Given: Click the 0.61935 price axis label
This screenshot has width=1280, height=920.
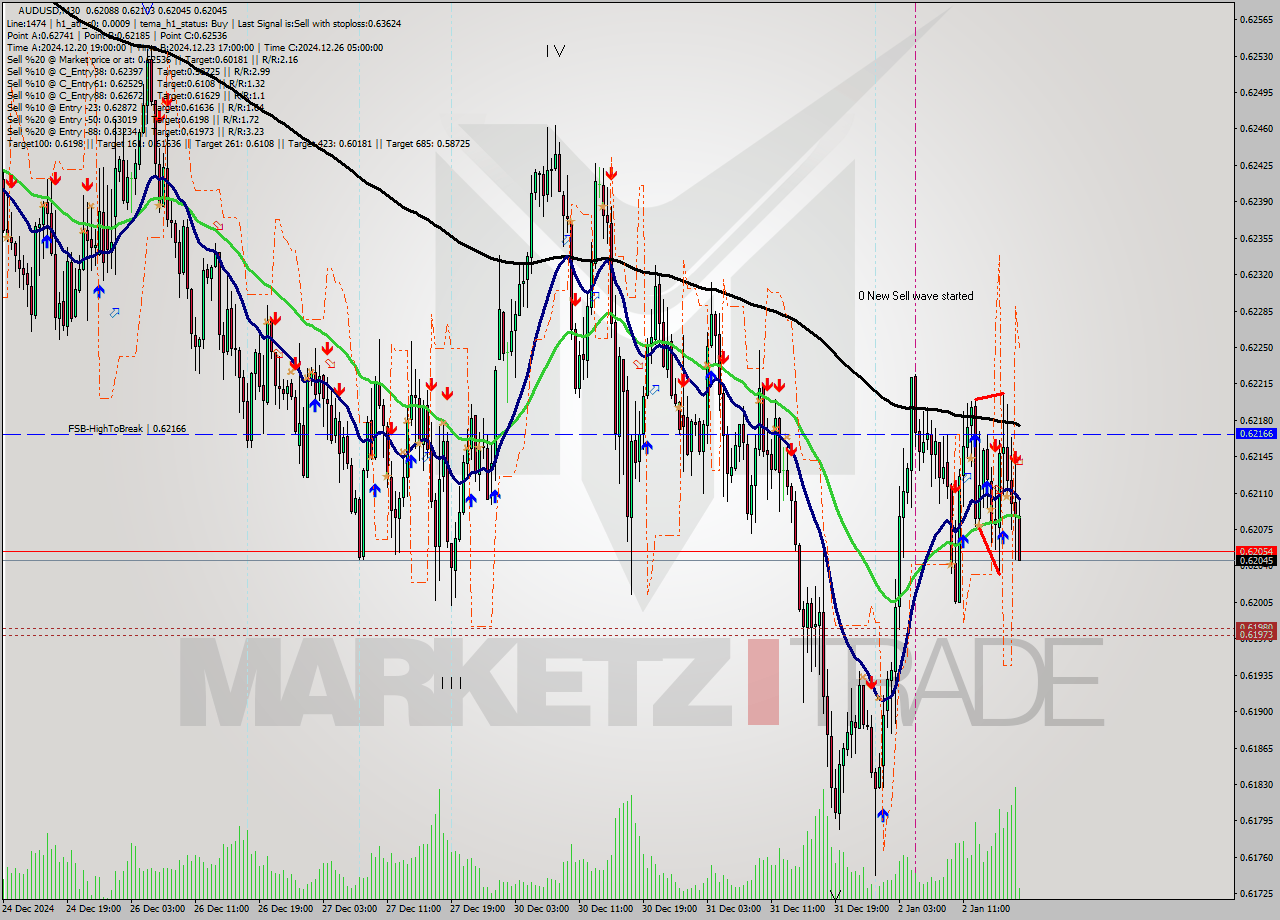Looking at the screenshot, I should 1257,675.
